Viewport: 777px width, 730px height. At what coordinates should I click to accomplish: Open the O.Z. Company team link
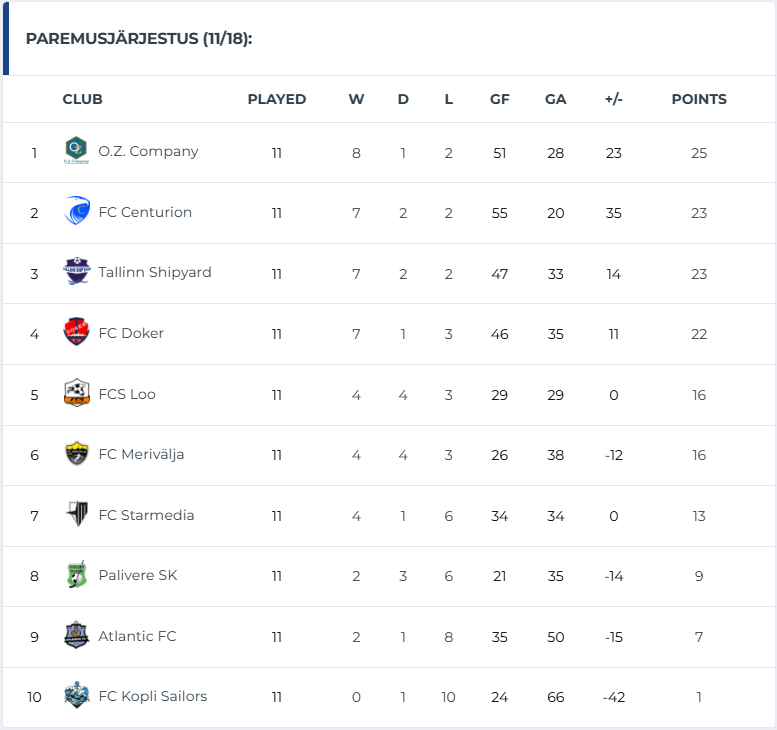click(x=148, y=152)
